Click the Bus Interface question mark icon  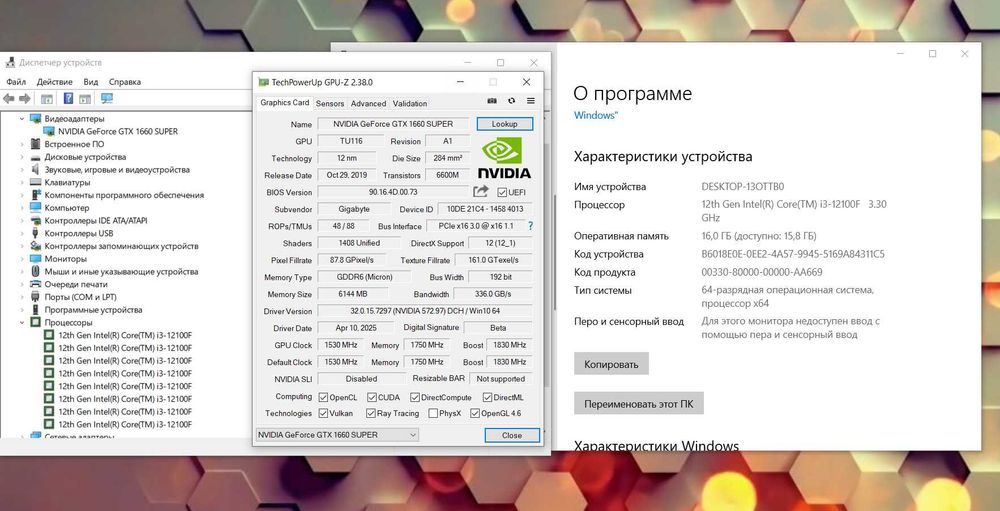pos(531,226)
